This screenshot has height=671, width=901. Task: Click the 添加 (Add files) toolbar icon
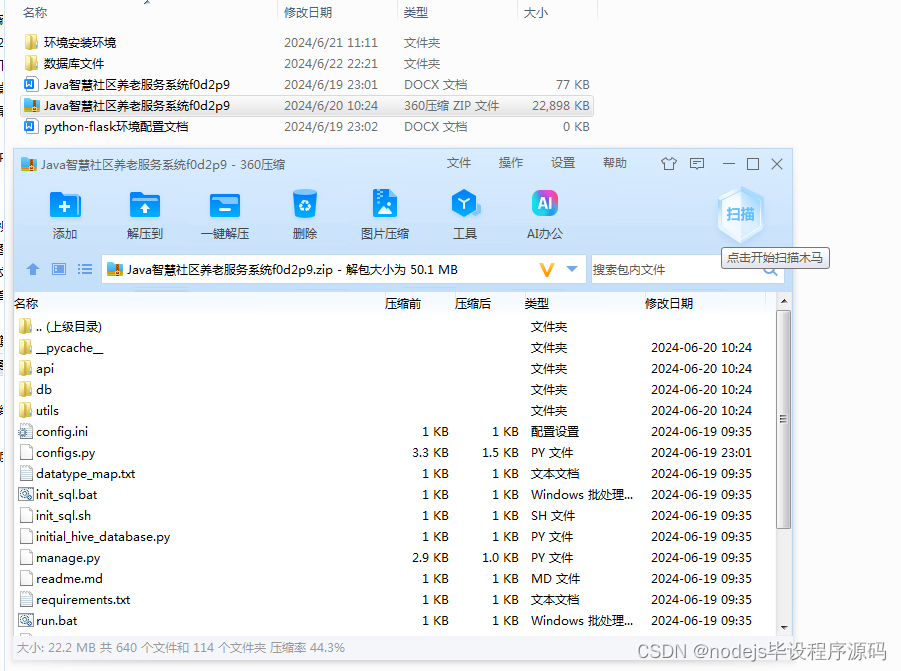pos(64,210)
